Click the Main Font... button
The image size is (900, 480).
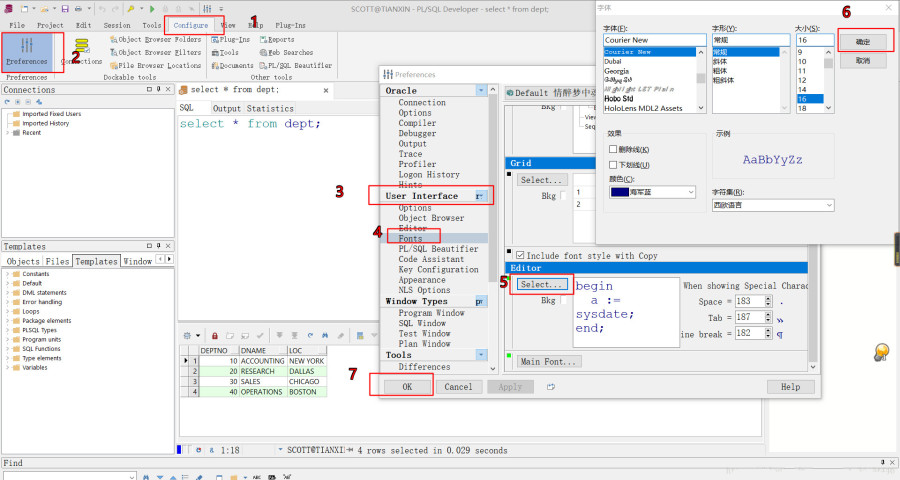[548, 361]
